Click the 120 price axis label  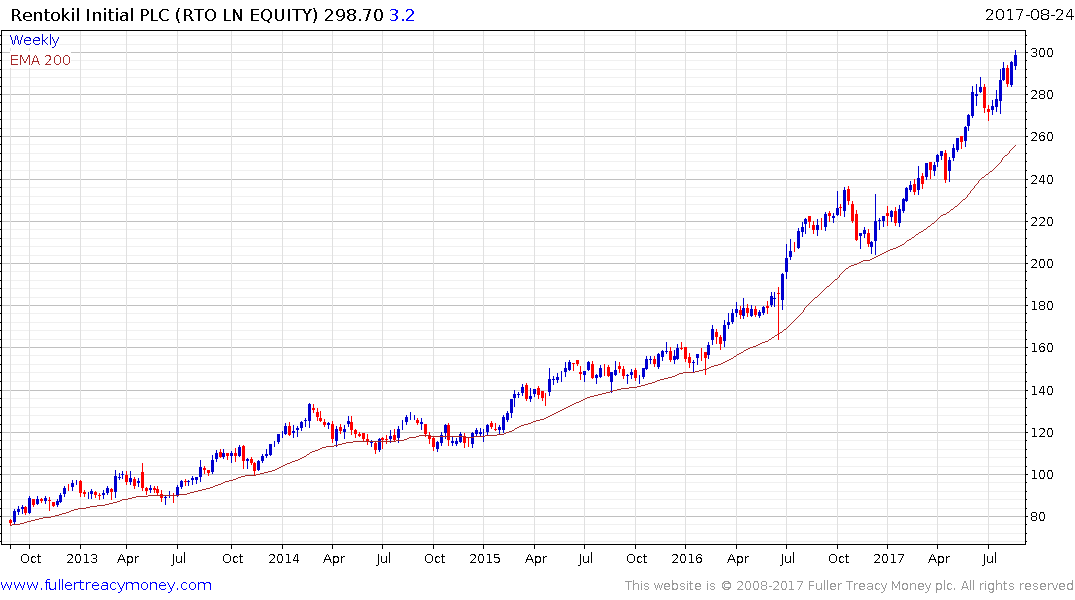pyautogui.click(x=1041, y=433)
